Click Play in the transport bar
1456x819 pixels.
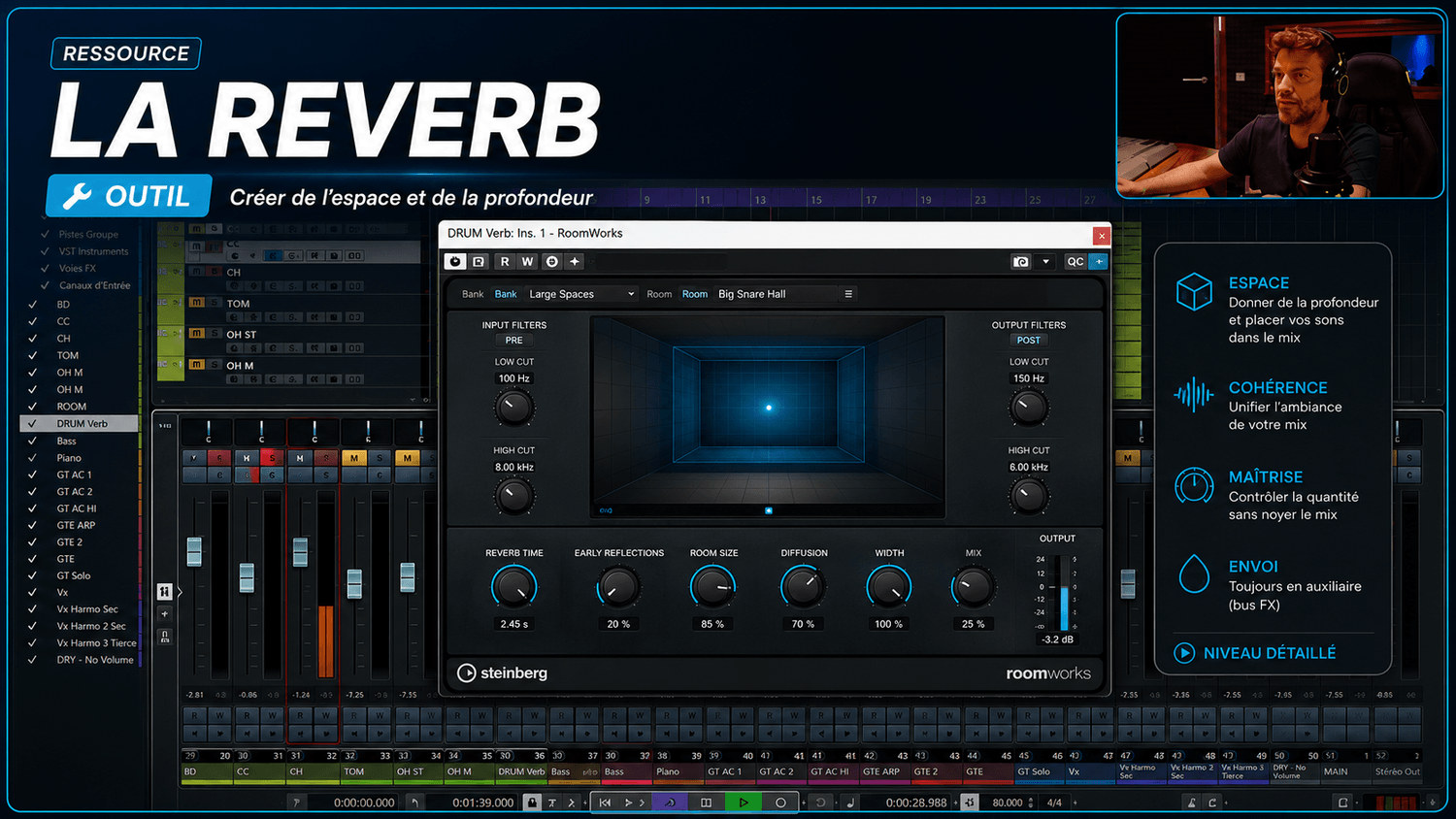click(744, 803)
